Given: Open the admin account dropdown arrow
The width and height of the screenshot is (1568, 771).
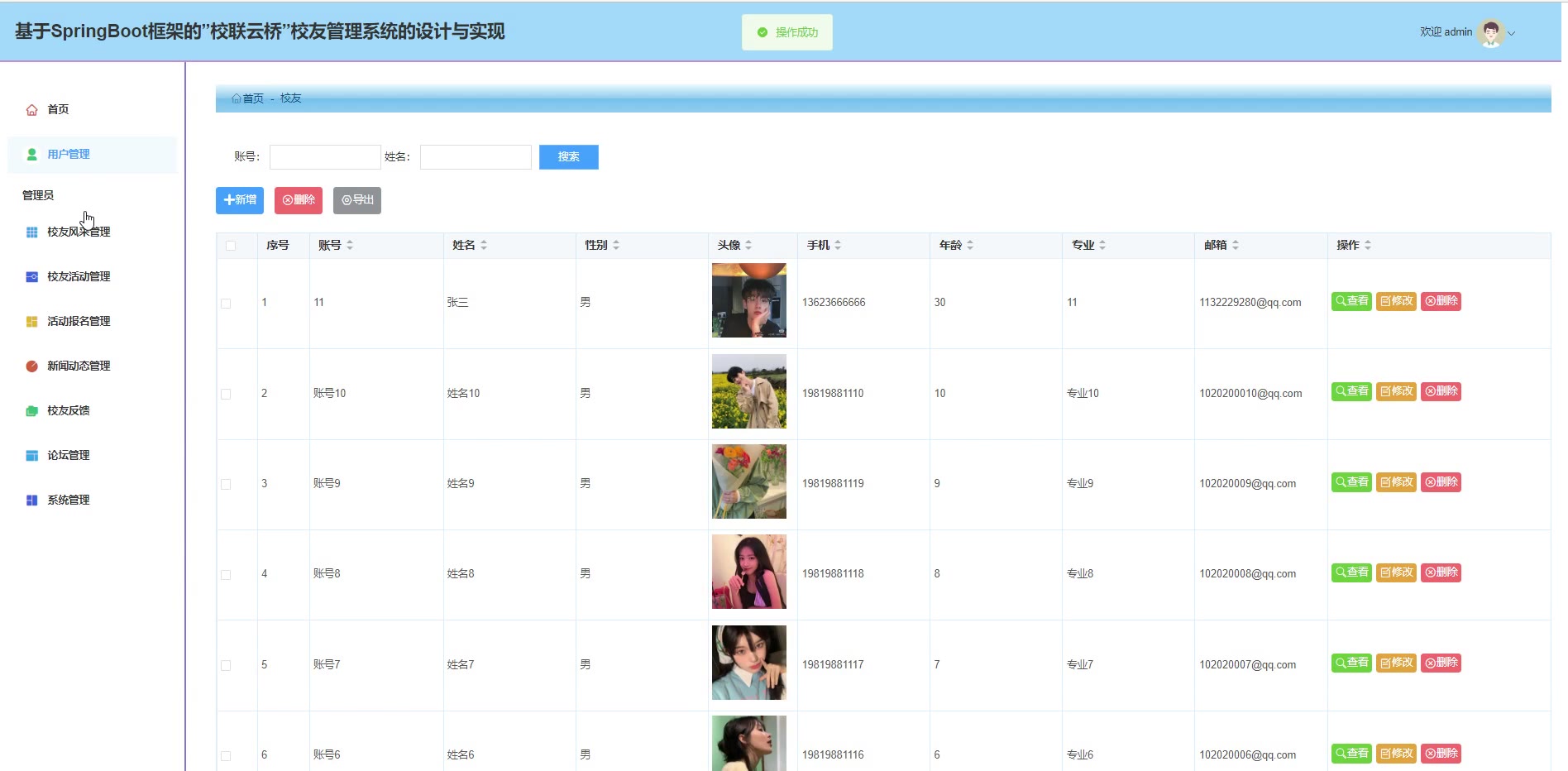Looking at the screenshot, I should click(x=1512, y=34).
